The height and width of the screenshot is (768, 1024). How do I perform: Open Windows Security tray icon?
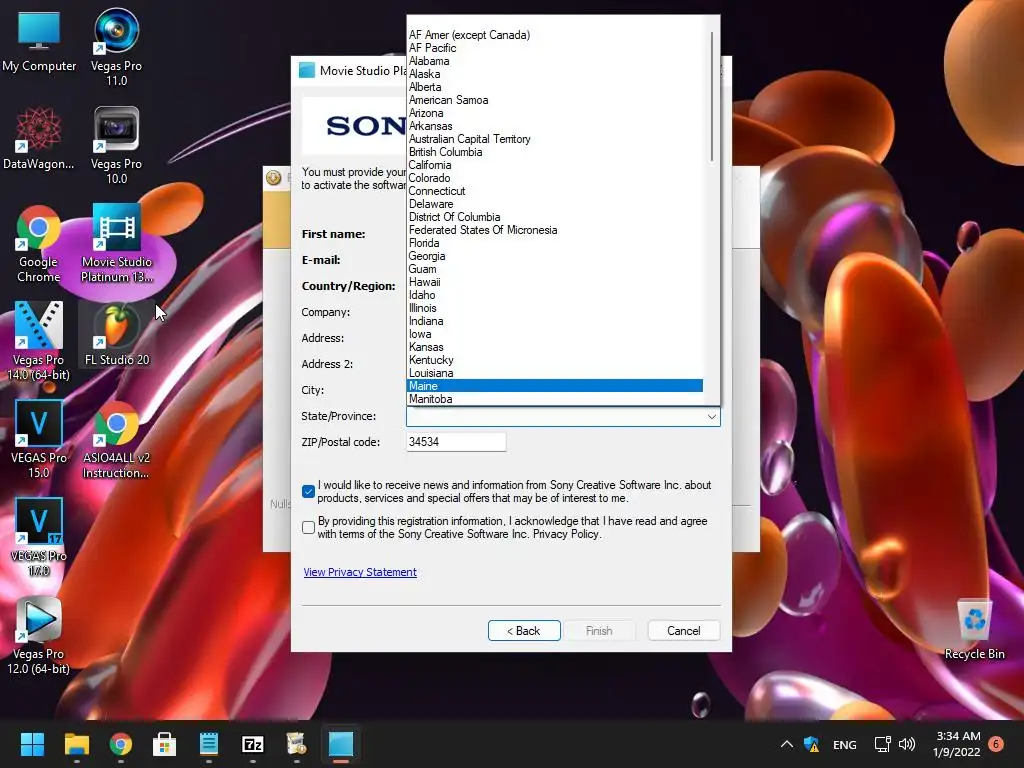click(812, 744)
